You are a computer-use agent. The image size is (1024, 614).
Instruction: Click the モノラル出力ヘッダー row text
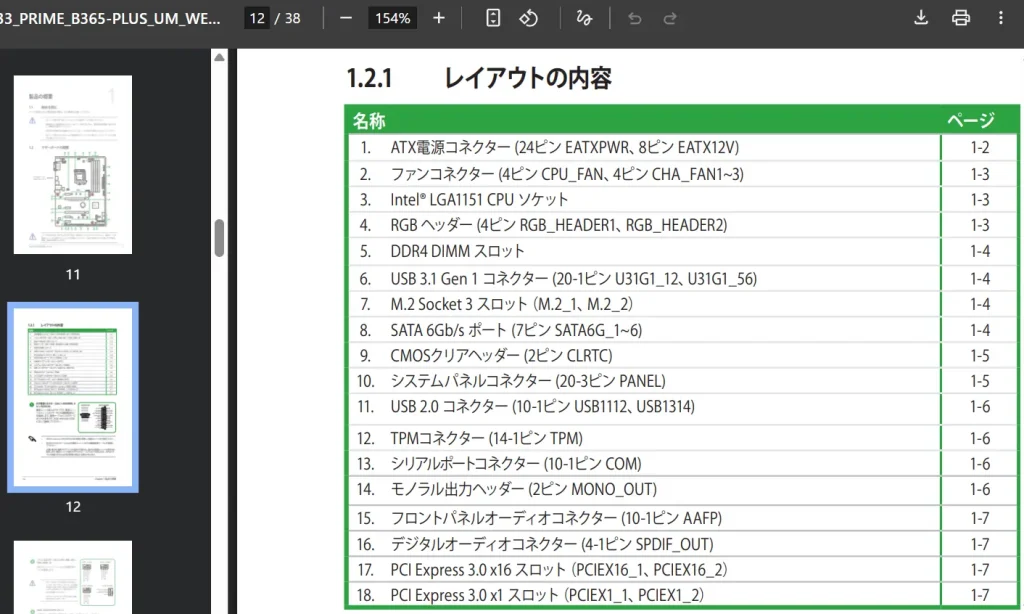point(523,489)
